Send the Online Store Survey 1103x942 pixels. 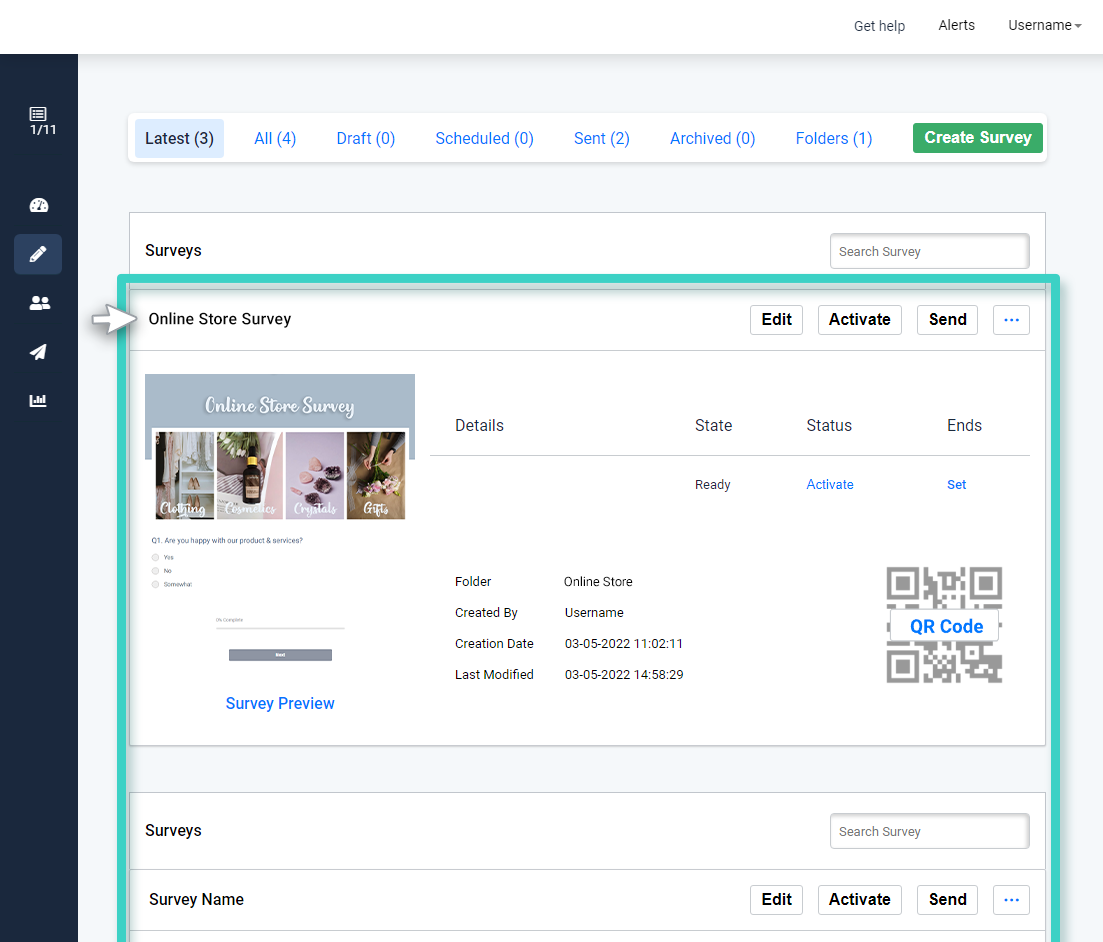pos(948,320)
